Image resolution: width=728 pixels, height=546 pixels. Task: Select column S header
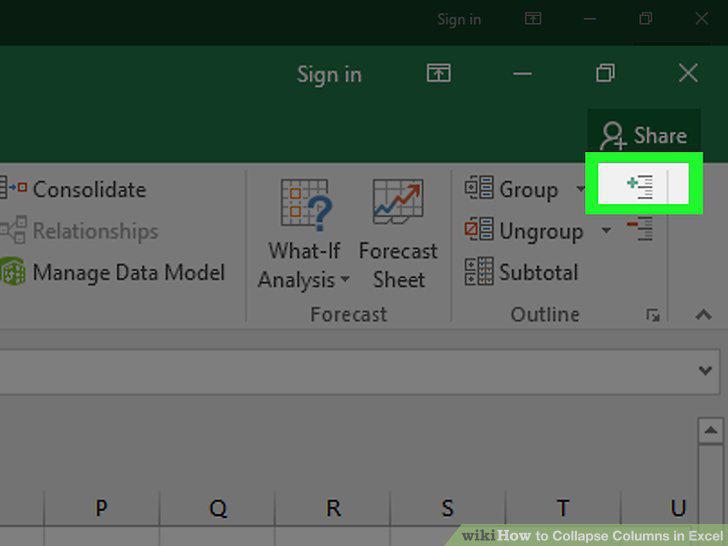pos(448,508)
